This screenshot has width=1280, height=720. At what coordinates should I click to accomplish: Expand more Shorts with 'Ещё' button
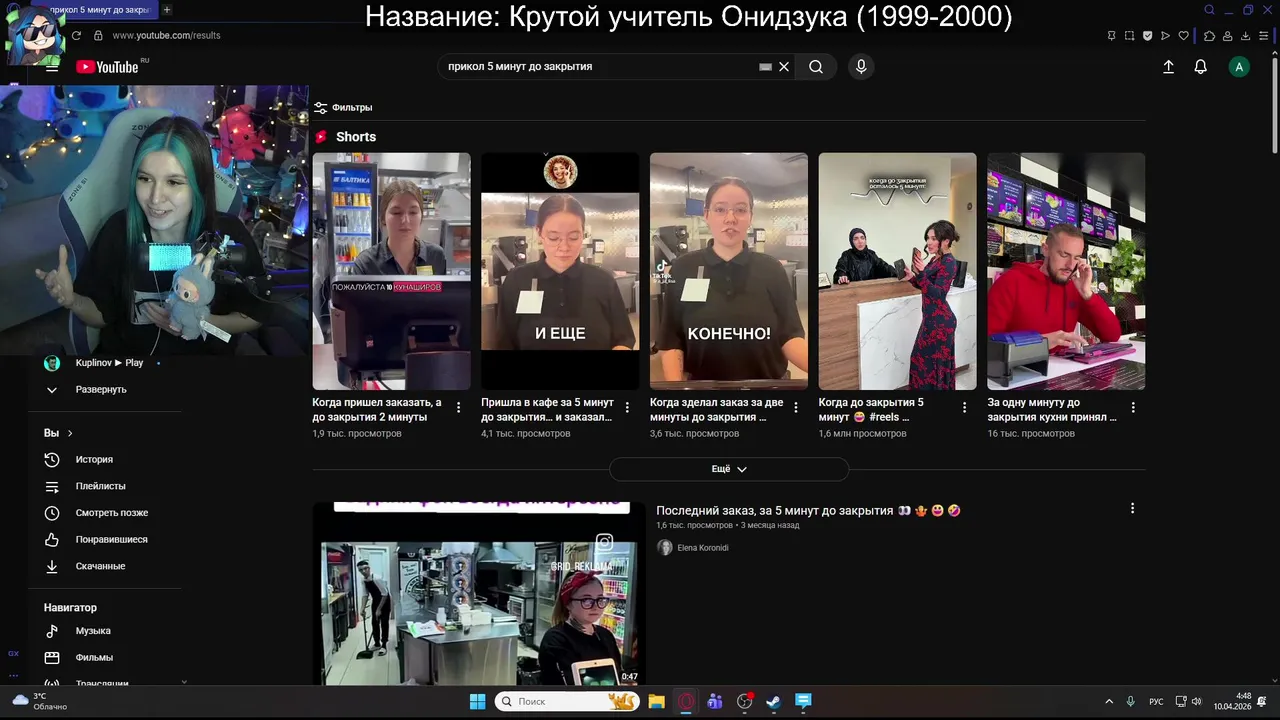tap(729, 469)
